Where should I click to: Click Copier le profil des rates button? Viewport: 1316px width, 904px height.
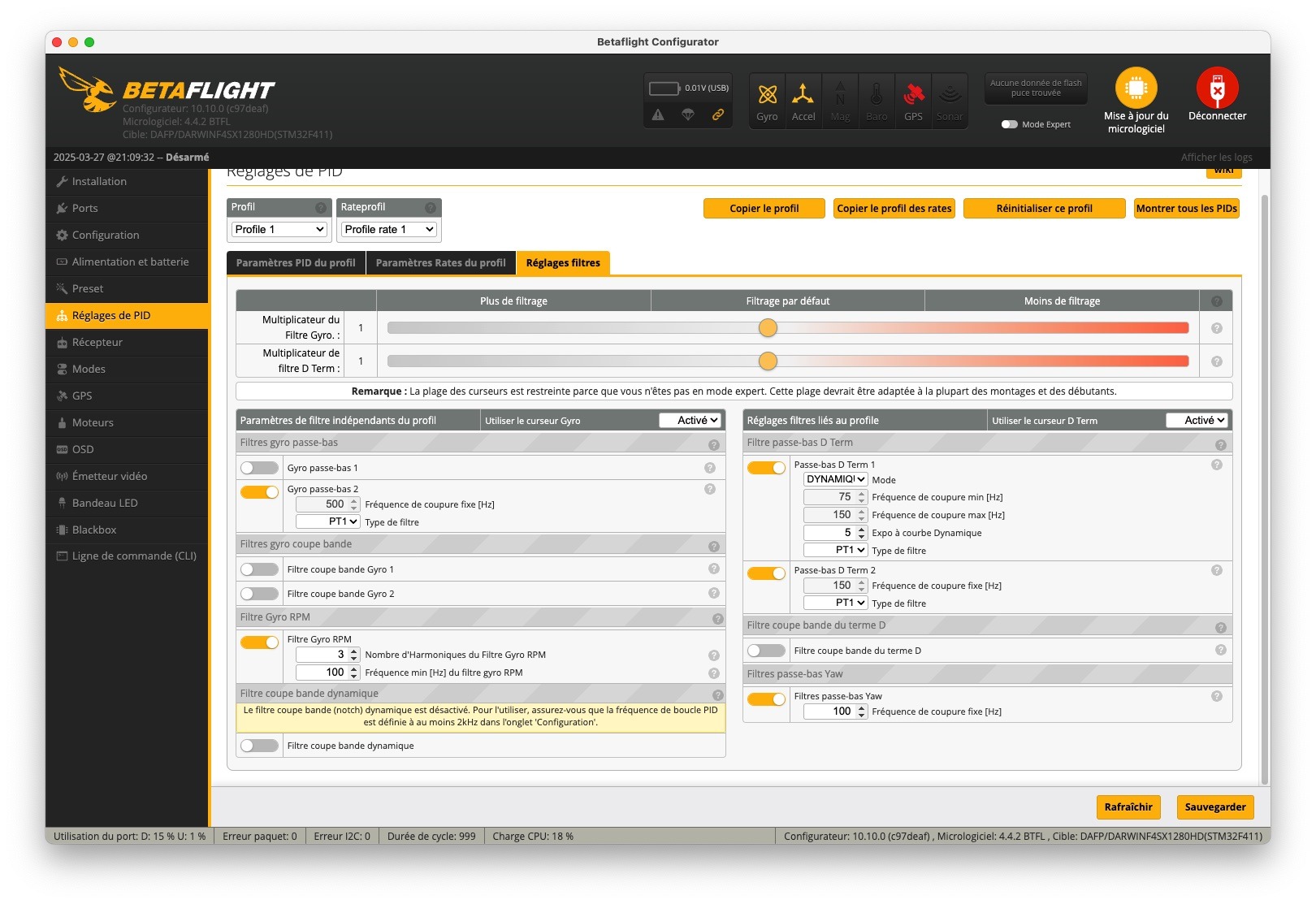point(894,209)
